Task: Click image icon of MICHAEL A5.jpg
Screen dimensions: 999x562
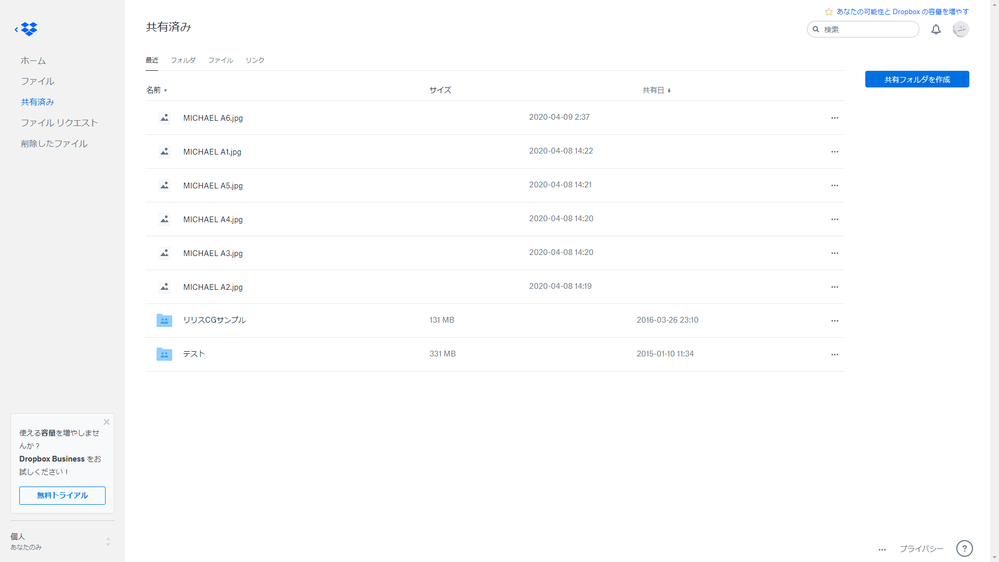Action: coord(164,185)
